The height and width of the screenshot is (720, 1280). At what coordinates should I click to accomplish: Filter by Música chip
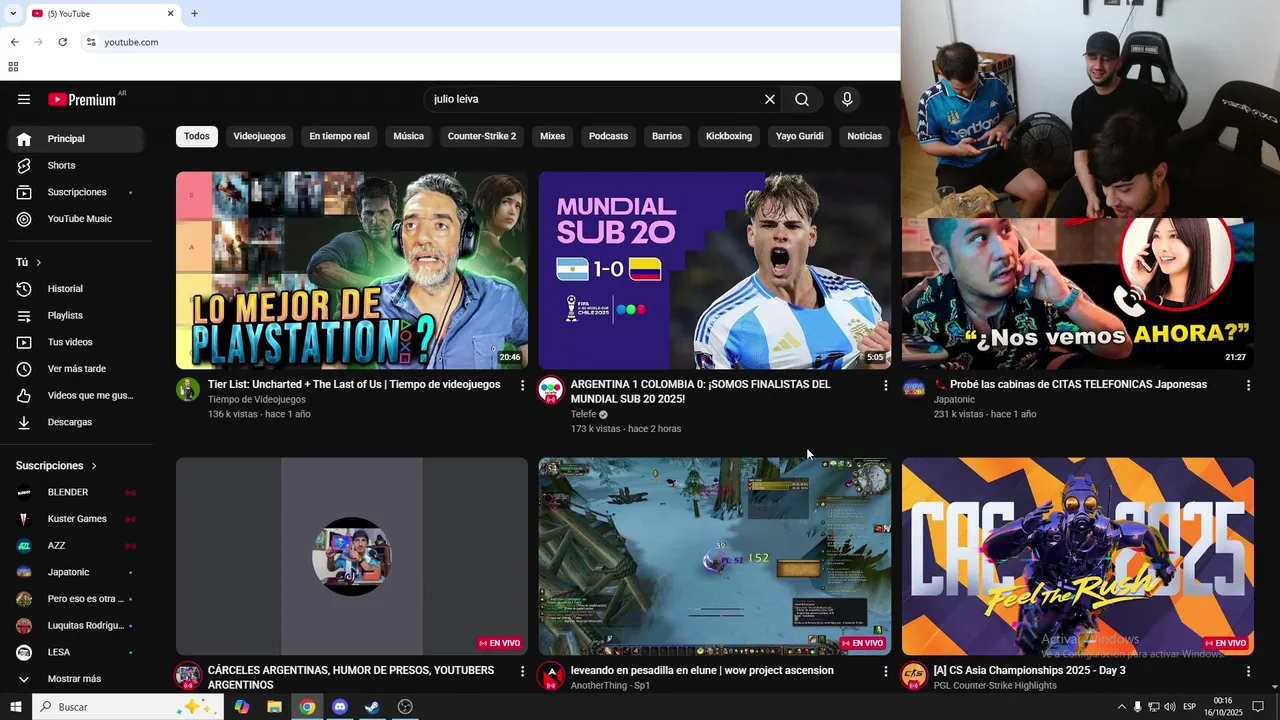point(408,136)
